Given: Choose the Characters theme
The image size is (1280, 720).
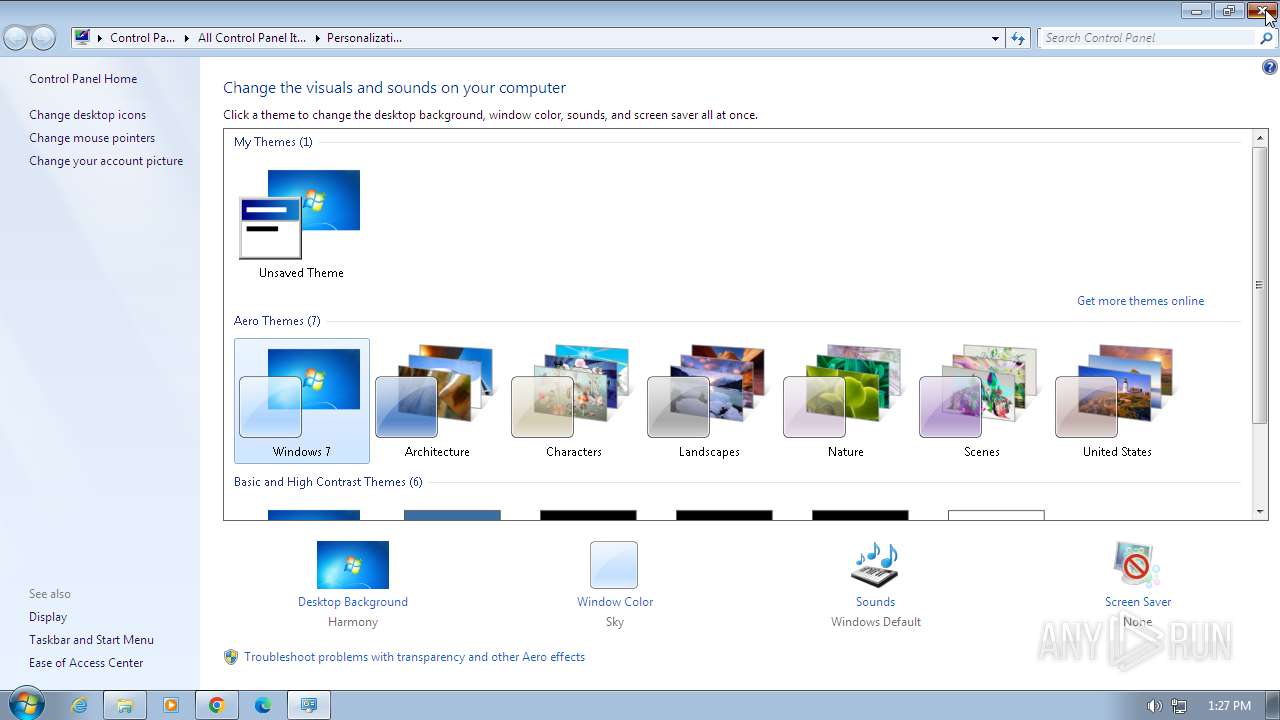Looking at the screenshot, I should pyautogui.click(x=573, y=401).
